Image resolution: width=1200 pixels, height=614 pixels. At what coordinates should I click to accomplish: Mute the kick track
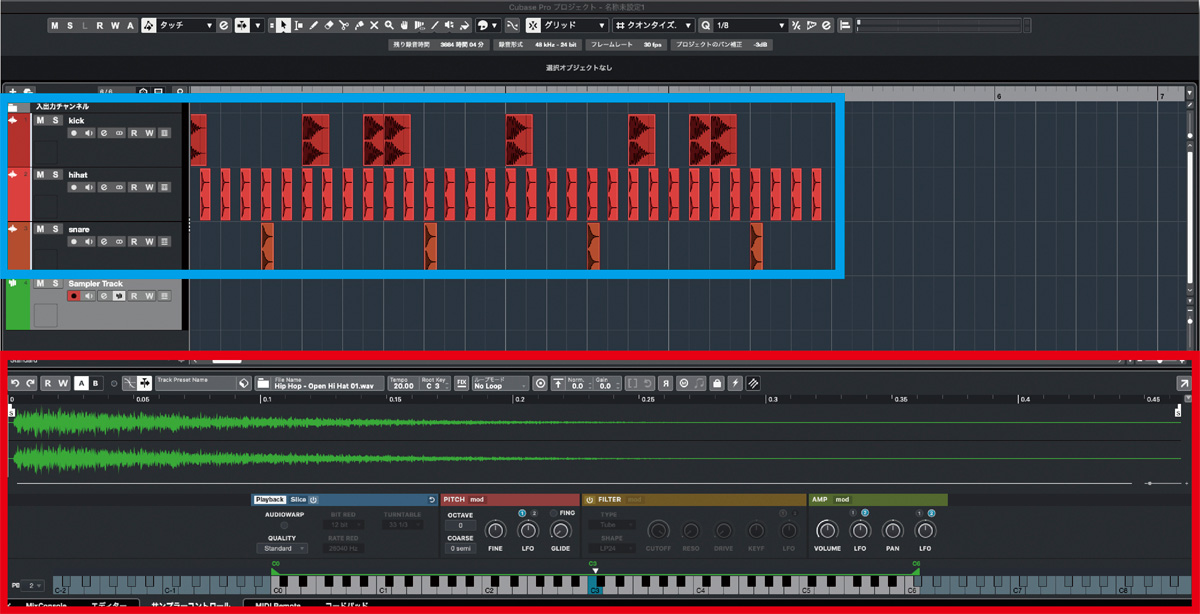(x=41, y=120)
